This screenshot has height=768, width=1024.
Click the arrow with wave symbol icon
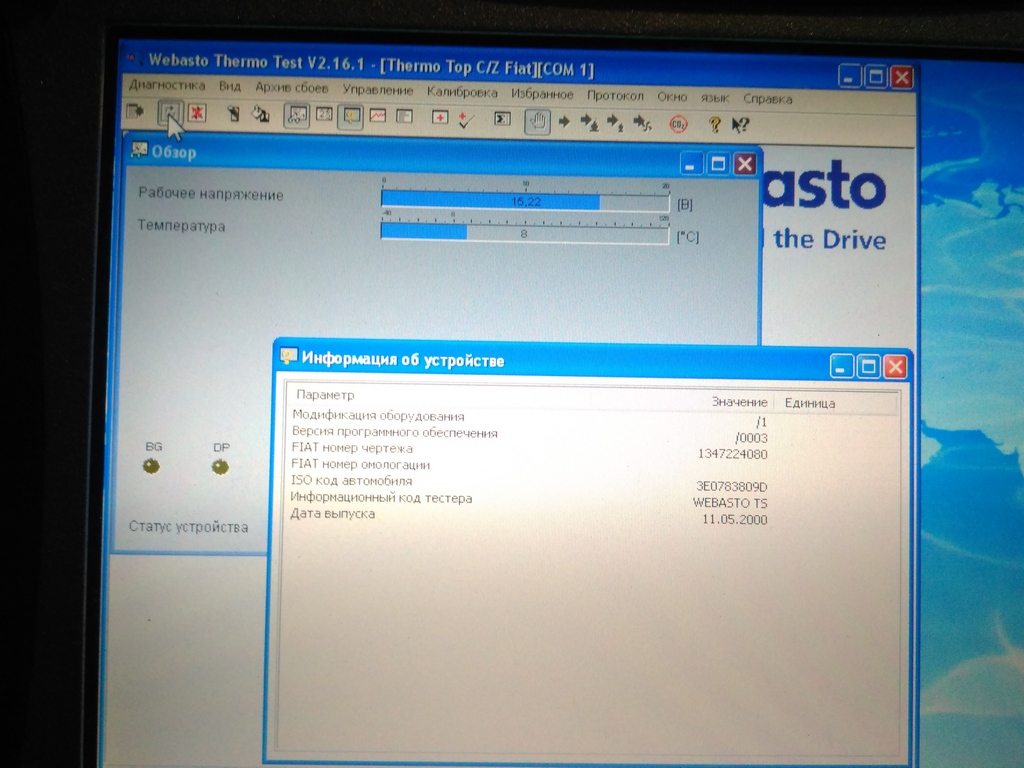tap(643, 123)
